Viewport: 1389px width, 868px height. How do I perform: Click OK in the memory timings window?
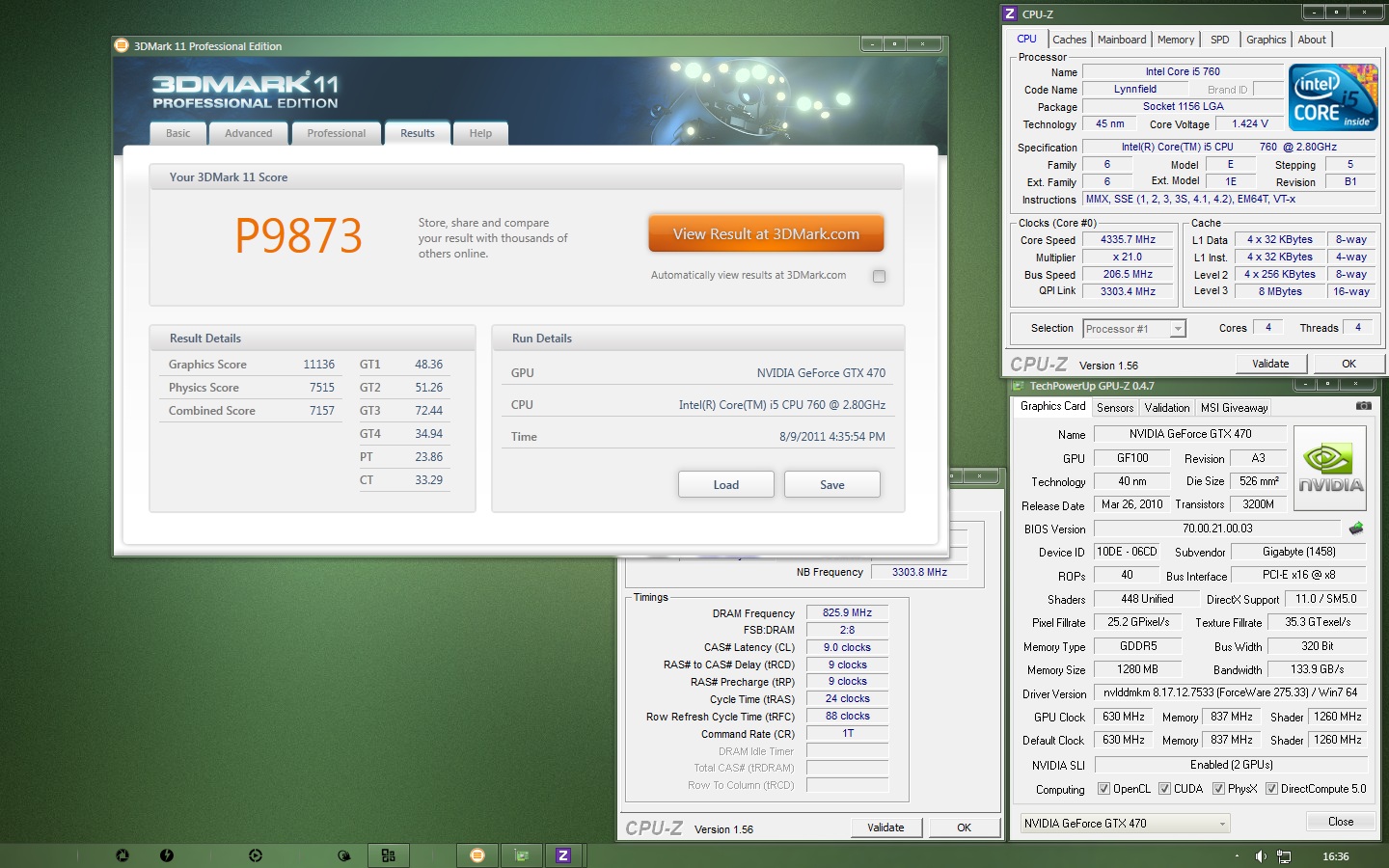(x=964, y=827)
